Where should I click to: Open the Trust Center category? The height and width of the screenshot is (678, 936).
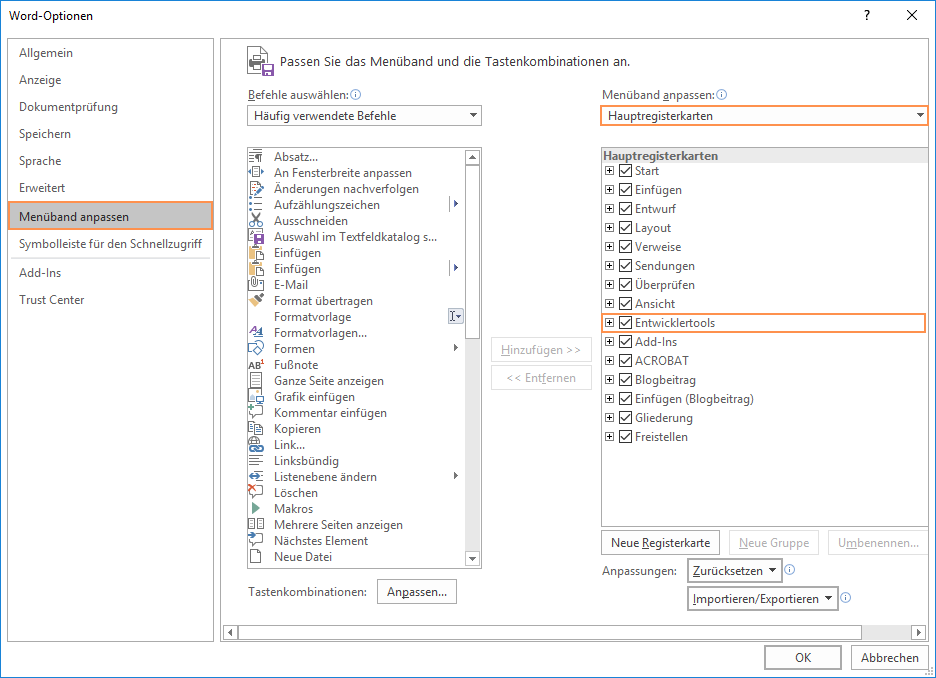(52, 300)
